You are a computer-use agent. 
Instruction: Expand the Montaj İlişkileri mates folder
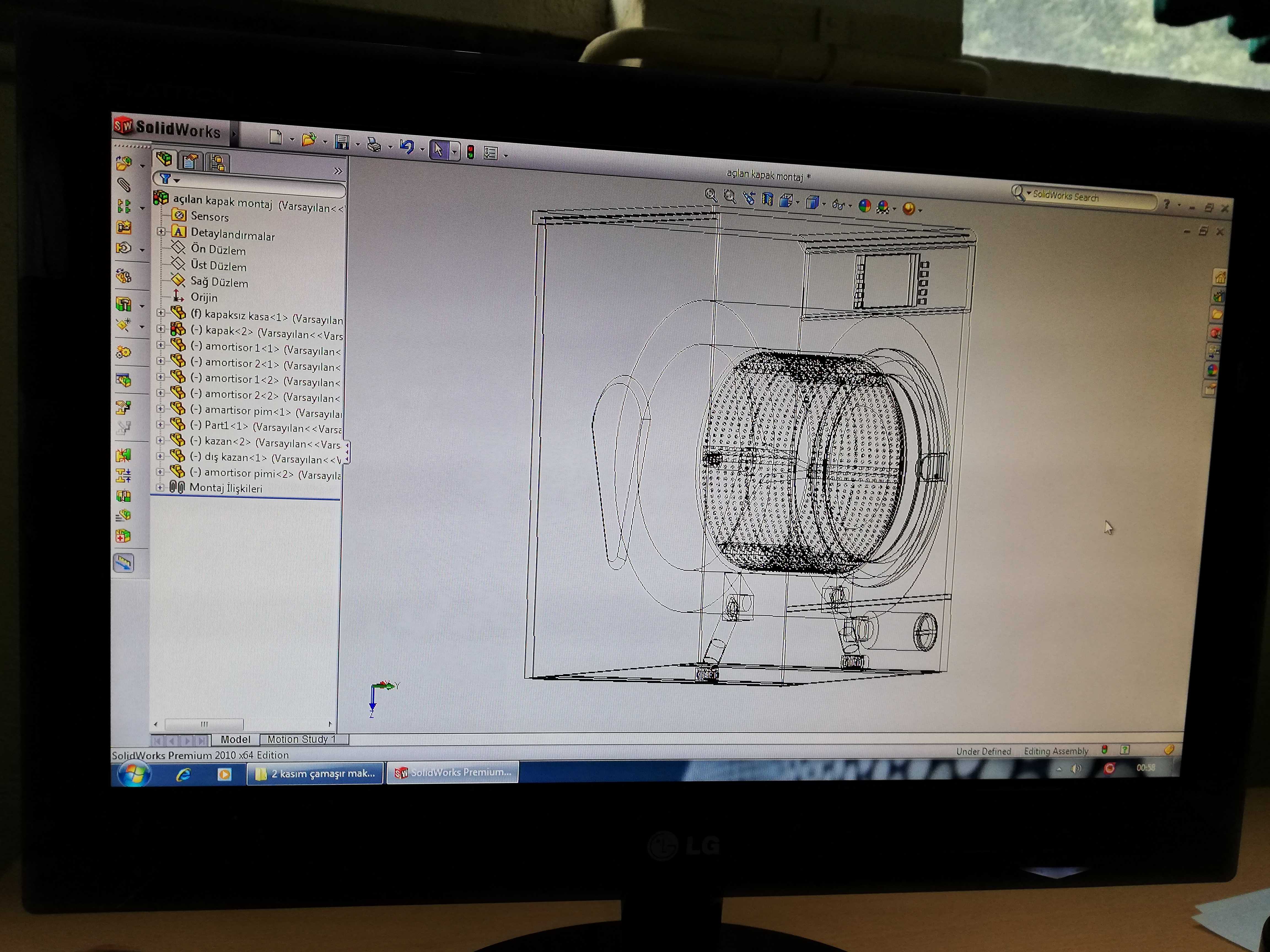pyautogui.click(x=160, y=488)
